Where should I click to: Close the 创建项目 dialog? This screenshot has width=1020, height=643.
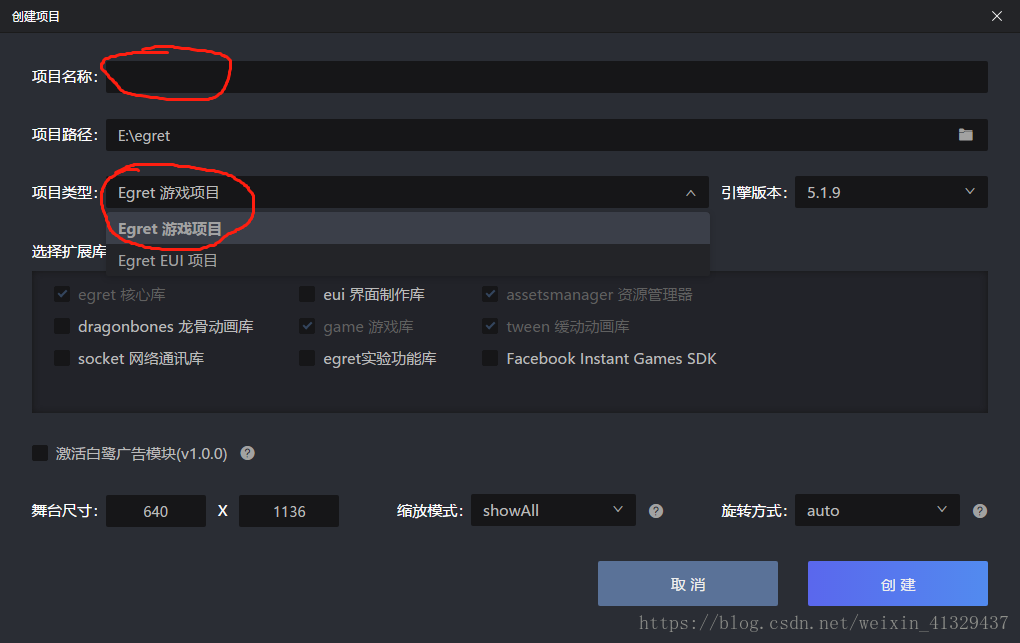pyautogui.click(x=997, y=16)
